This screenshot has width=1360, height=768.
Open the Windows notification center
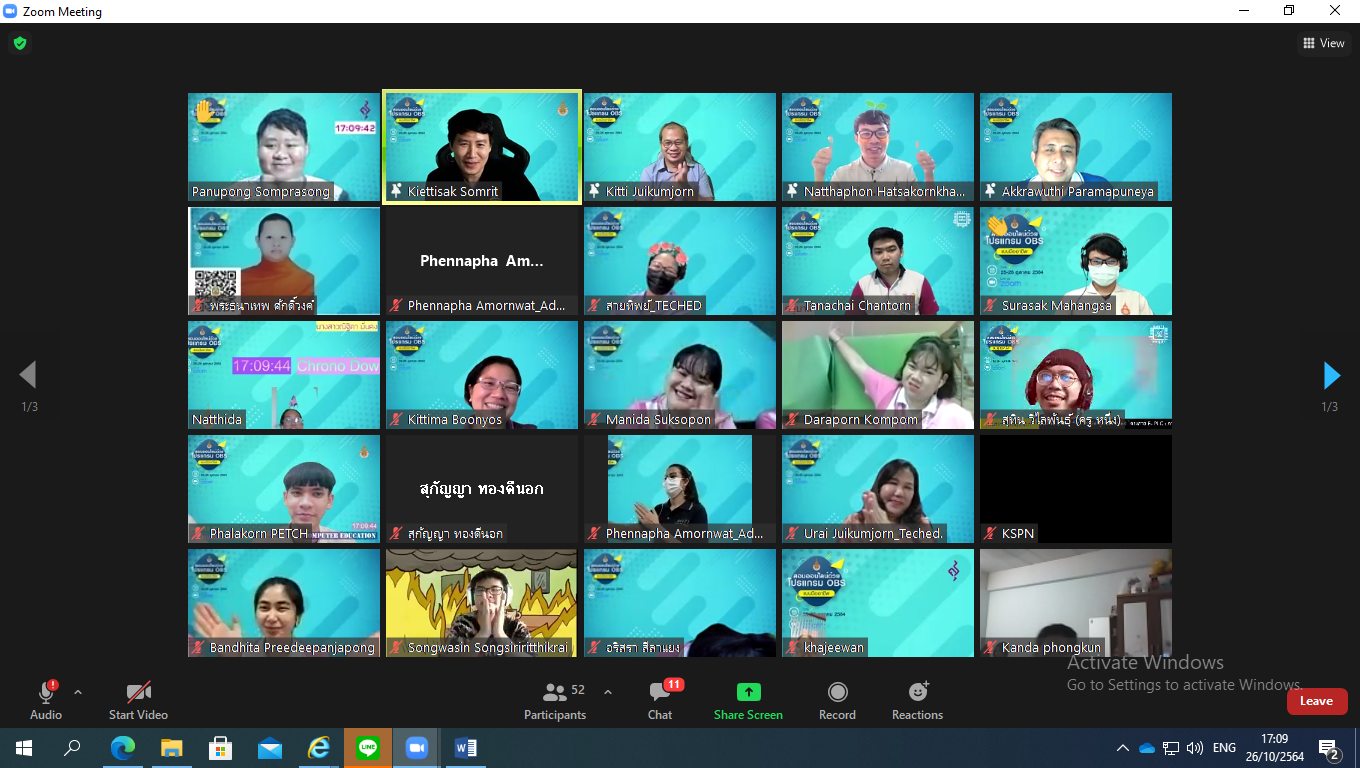click(x=1330, y=748)
